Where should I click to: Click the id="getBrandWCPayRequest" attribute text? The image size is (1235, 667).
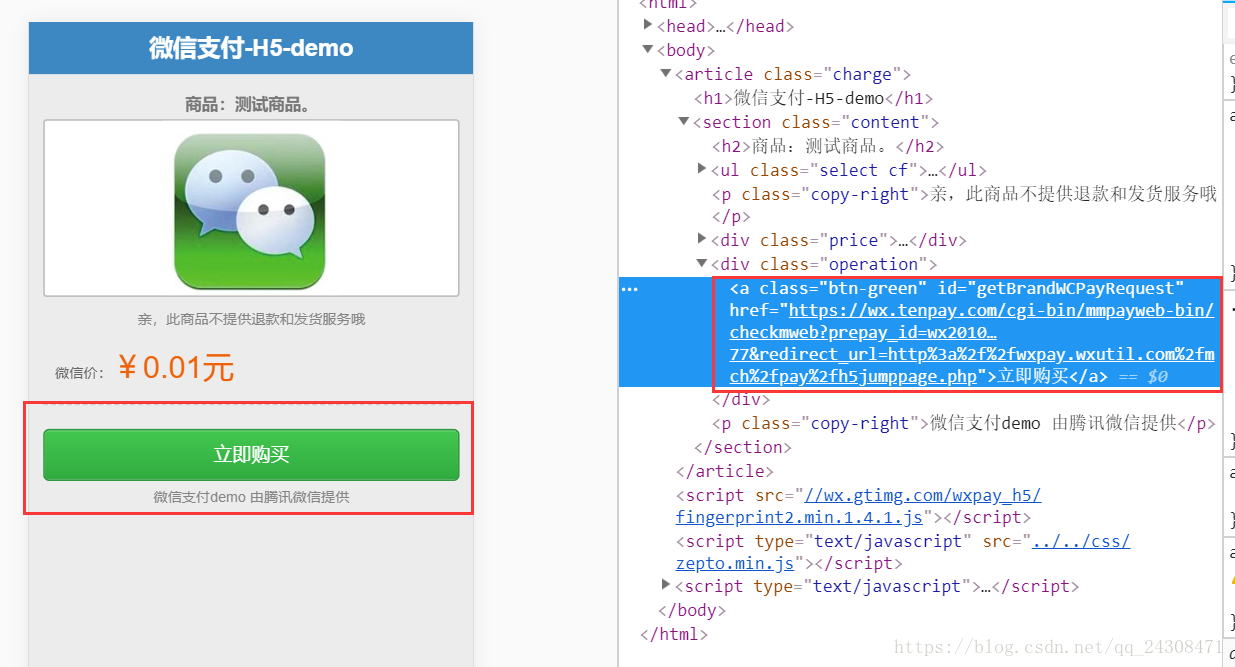tap(1060, 289)
